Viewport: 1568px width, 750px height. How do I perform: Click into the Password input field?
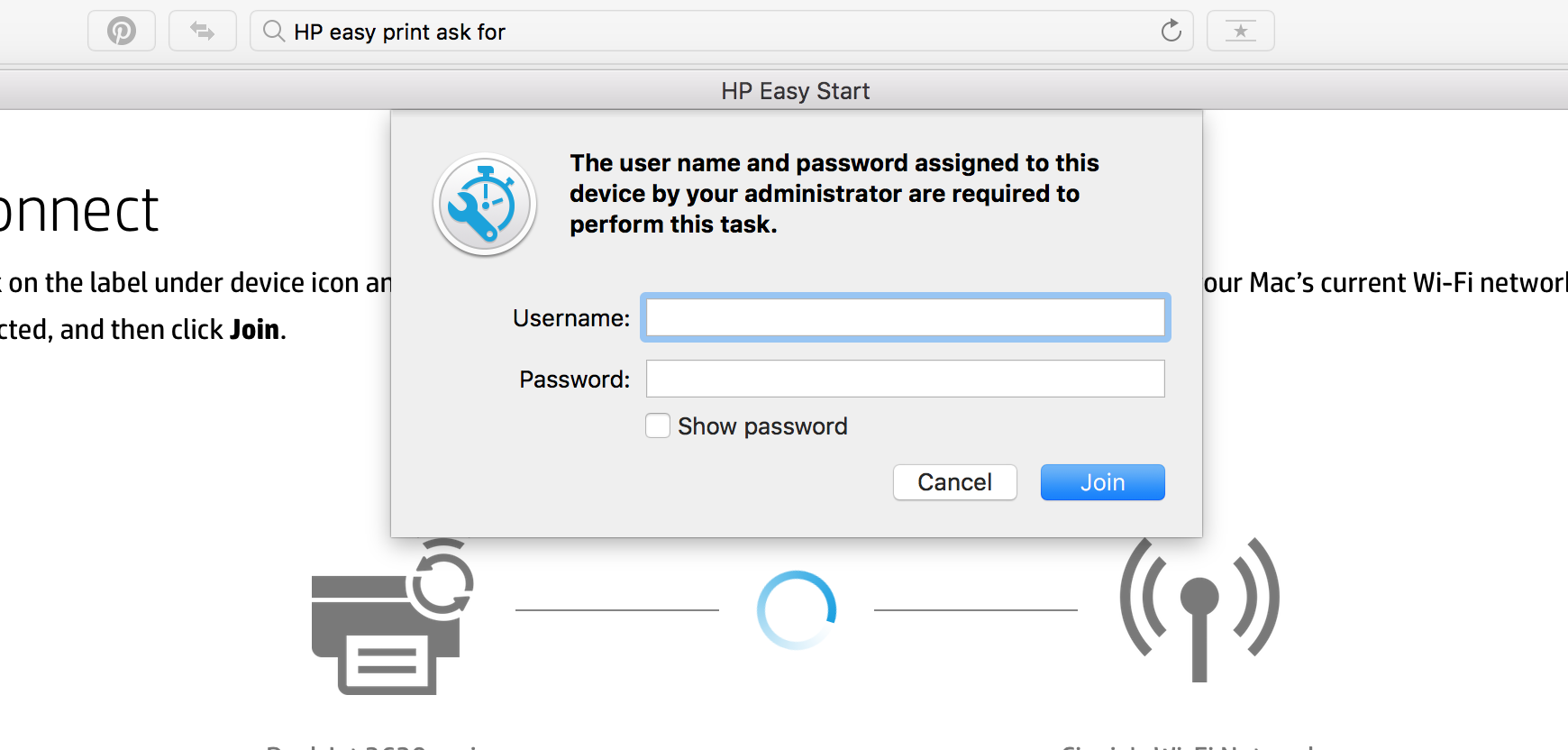tap(905, 379)
